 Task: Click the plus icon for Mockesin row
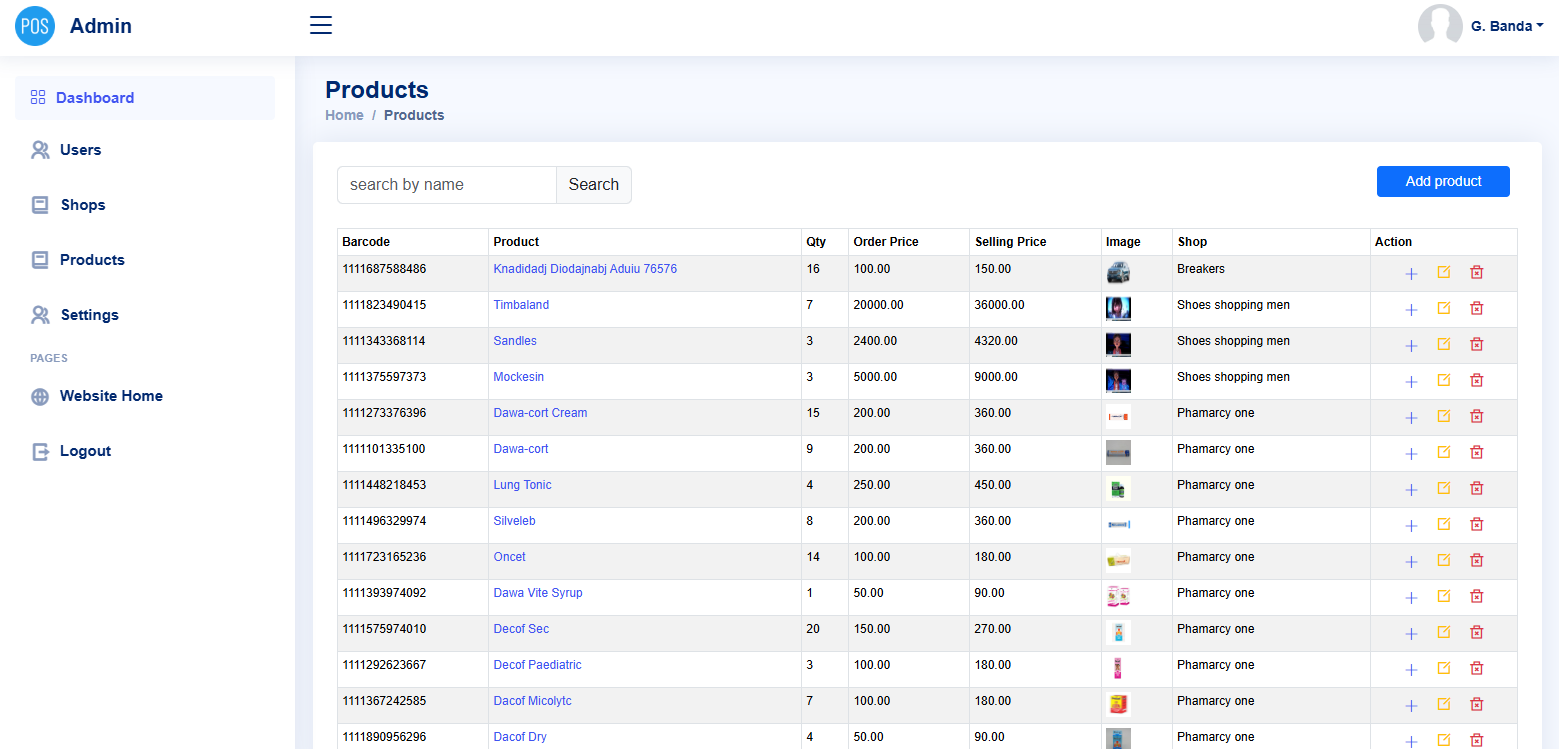[x=1411, y=381]
